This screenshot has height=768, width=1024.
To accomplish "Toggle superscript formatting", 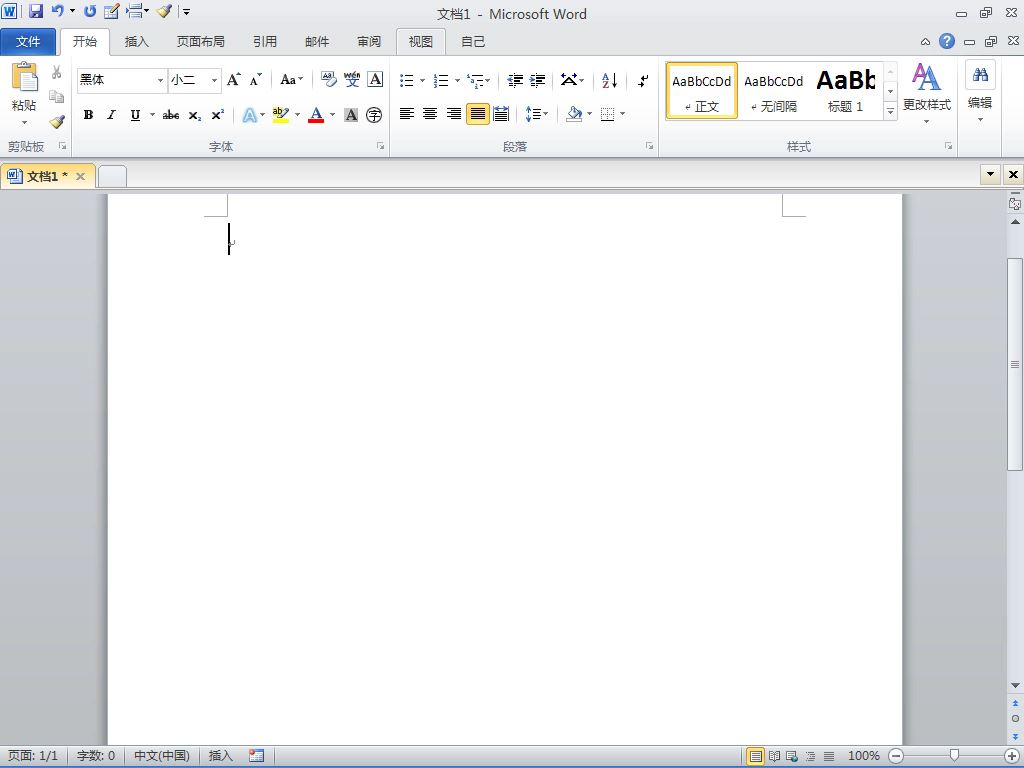I will click(217, 115).
